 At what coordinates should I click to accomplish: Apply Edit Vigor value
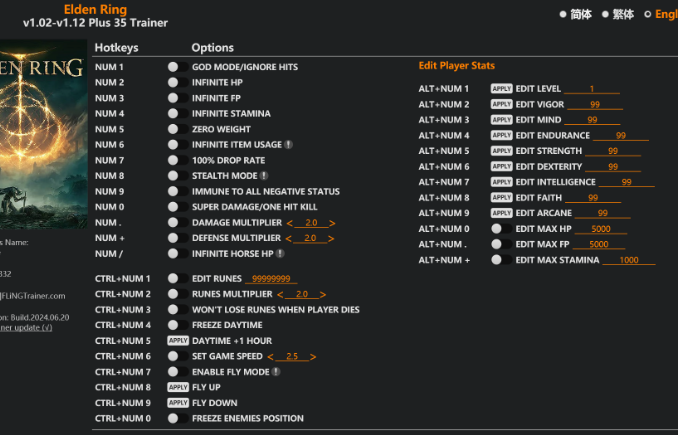[502, 104]
